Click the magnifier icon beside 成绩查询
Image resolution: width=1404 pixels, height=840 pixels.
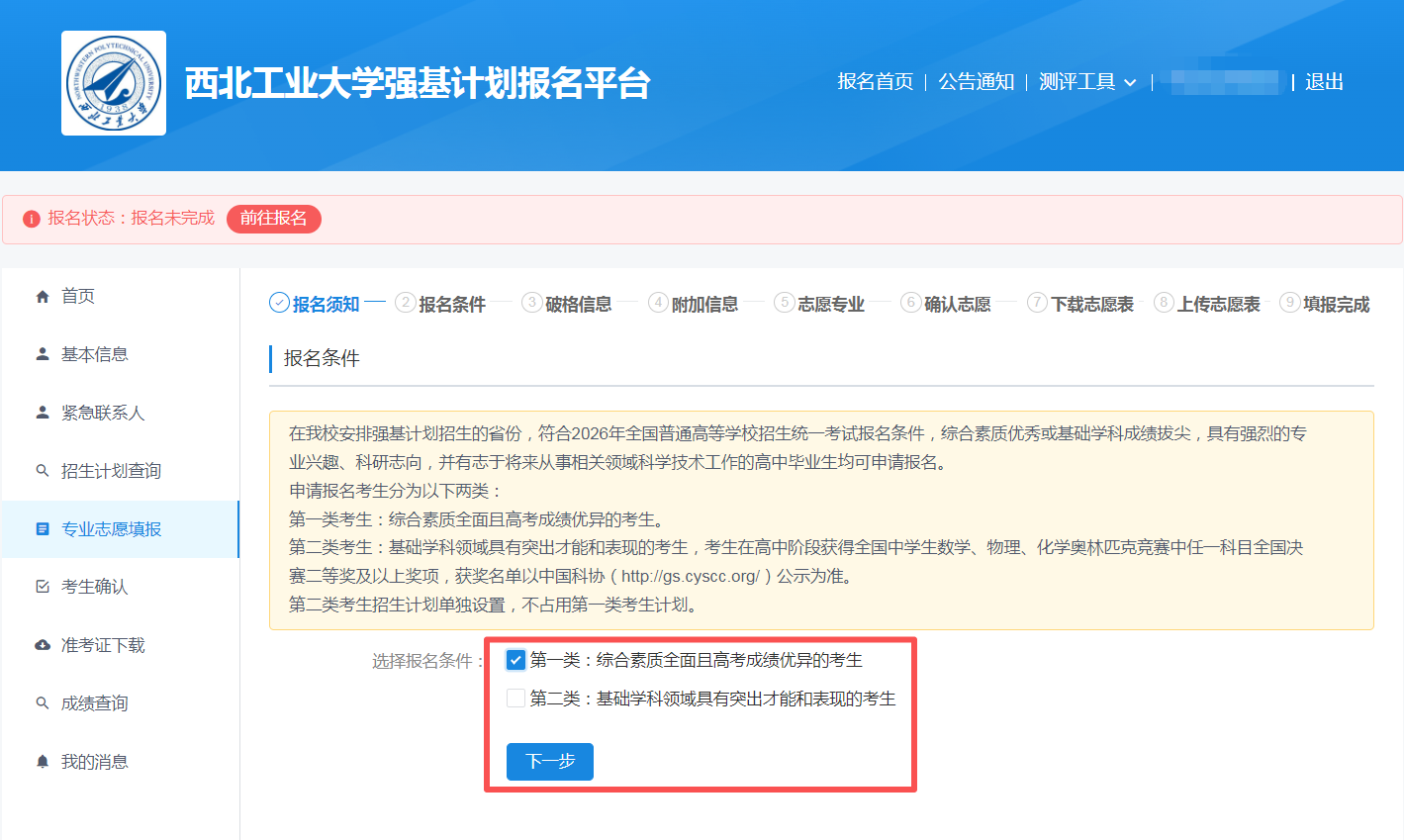click(x=43, y=703)
